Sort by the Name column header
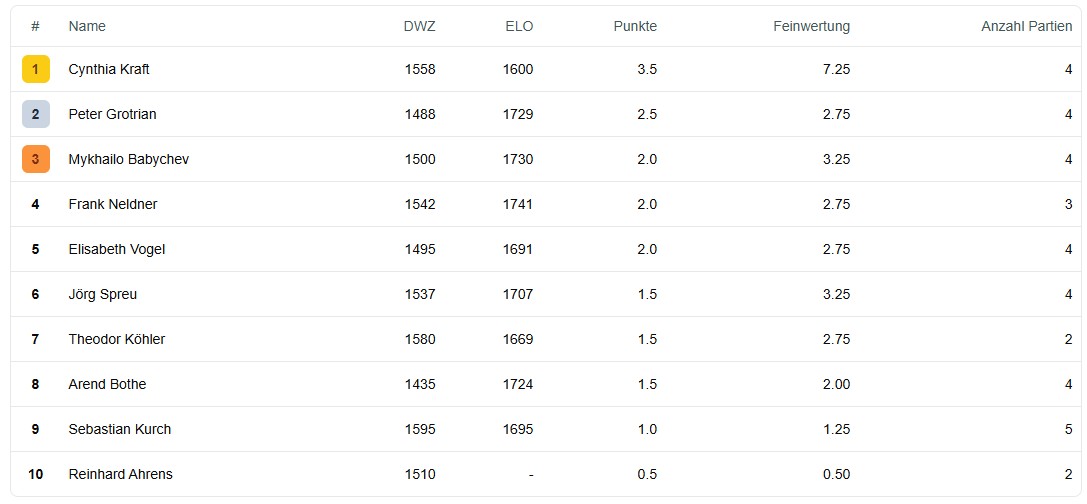The width and height of the screenshot is (1087, 504). click(x=87, y=26)
